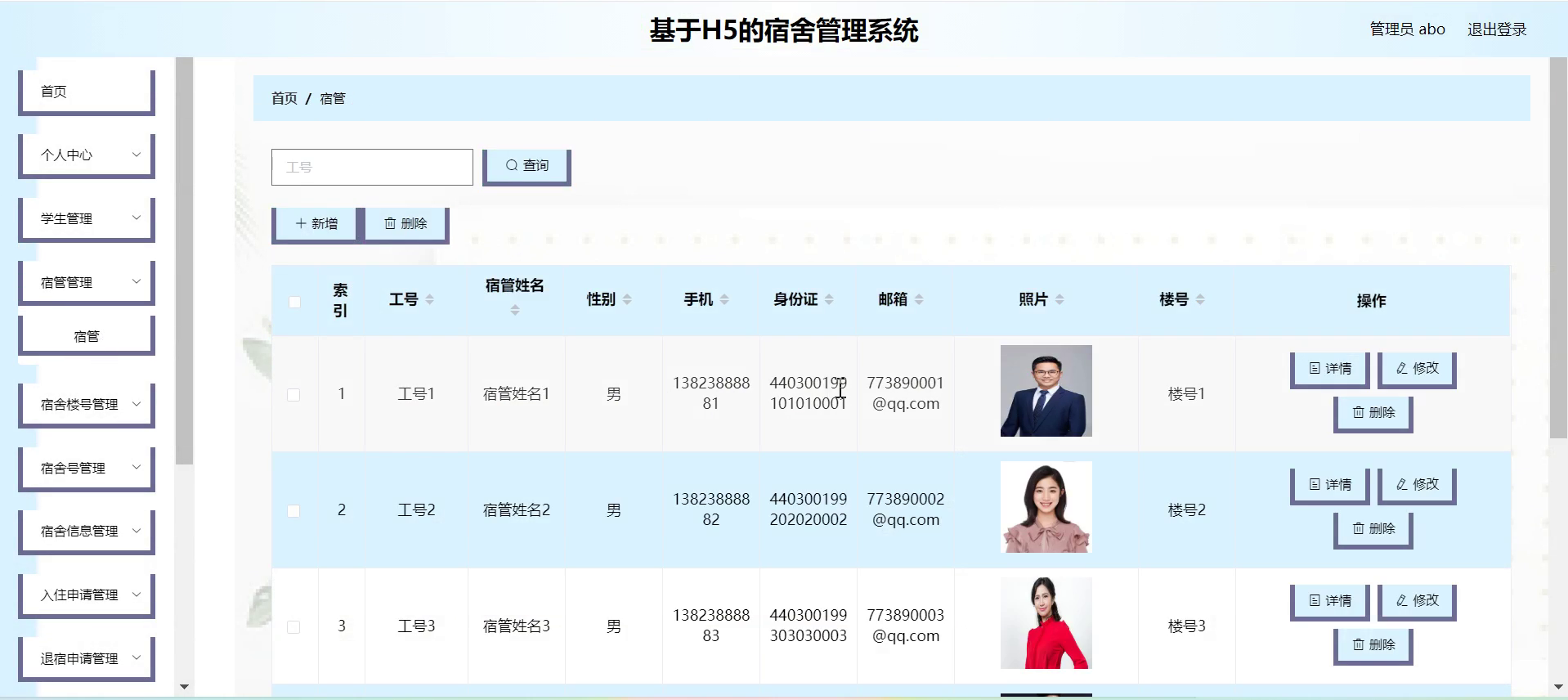Click 删除 for 宿管姓名2 row
This screenshot has width=1568, height=700.
tap(1373, 529)
